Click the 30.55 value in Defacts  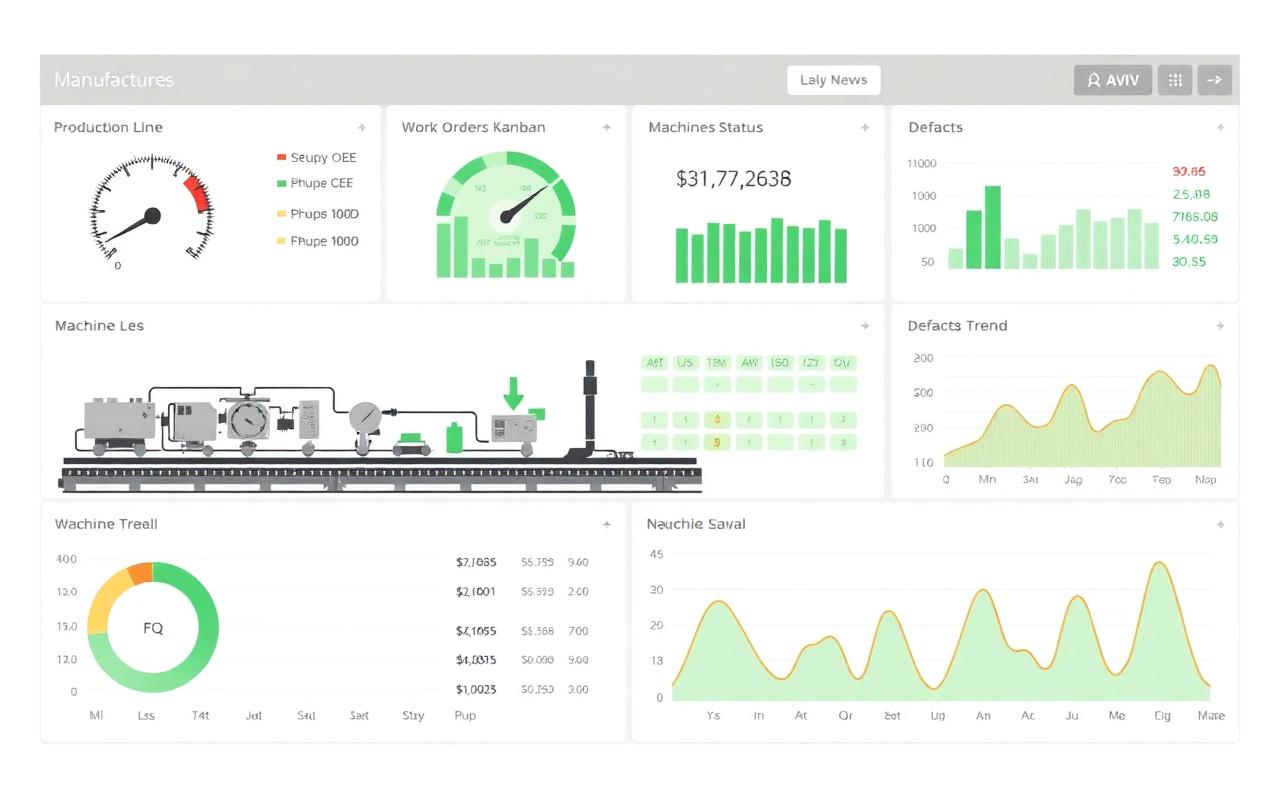1189,262
